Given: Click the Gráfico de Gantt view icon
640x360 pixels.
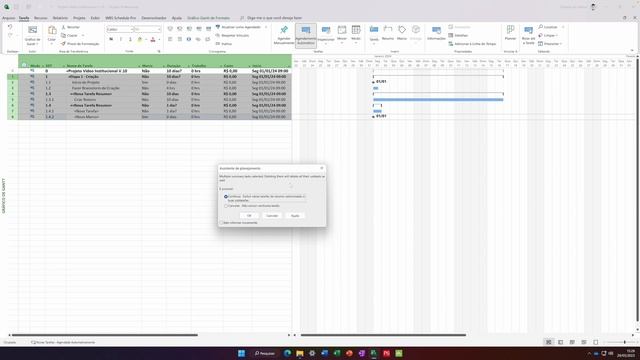Looking at the screenshot, I should 32,30.
